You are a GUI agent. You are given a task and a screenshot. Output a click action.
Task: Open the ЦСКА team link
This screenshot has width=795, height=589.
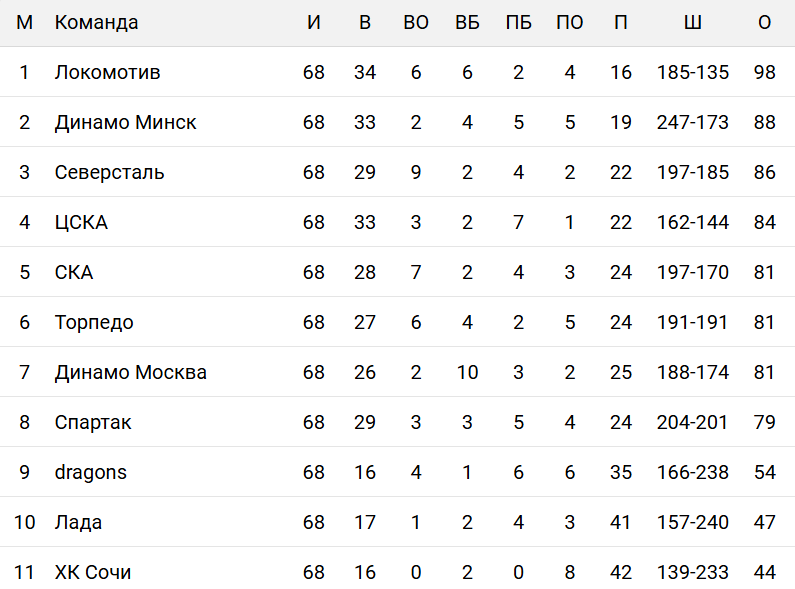81,222
